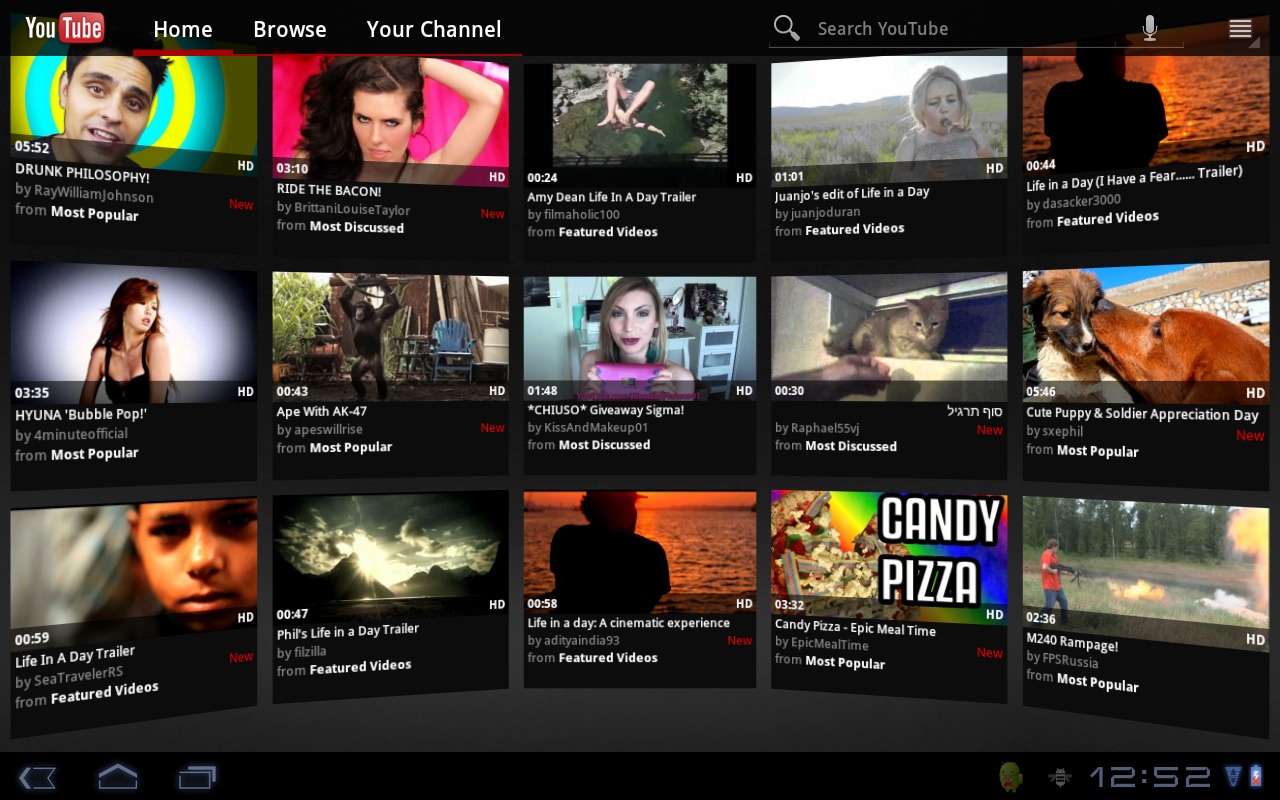Screen dimensions: 1280x800
Task: Click the 'by RayWilliamJohnson' channel name
Action: pos(85,193)
